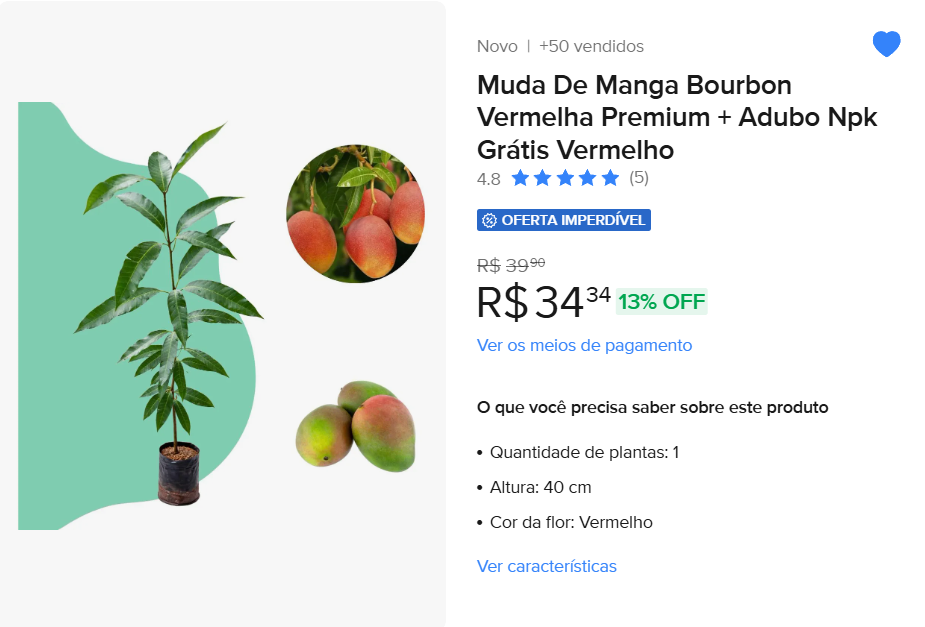The width and height of the screenshot is (925, 627).
Task: Click the current price R$ 34,34
Action: pyautogui.click(x=543, y=302)
